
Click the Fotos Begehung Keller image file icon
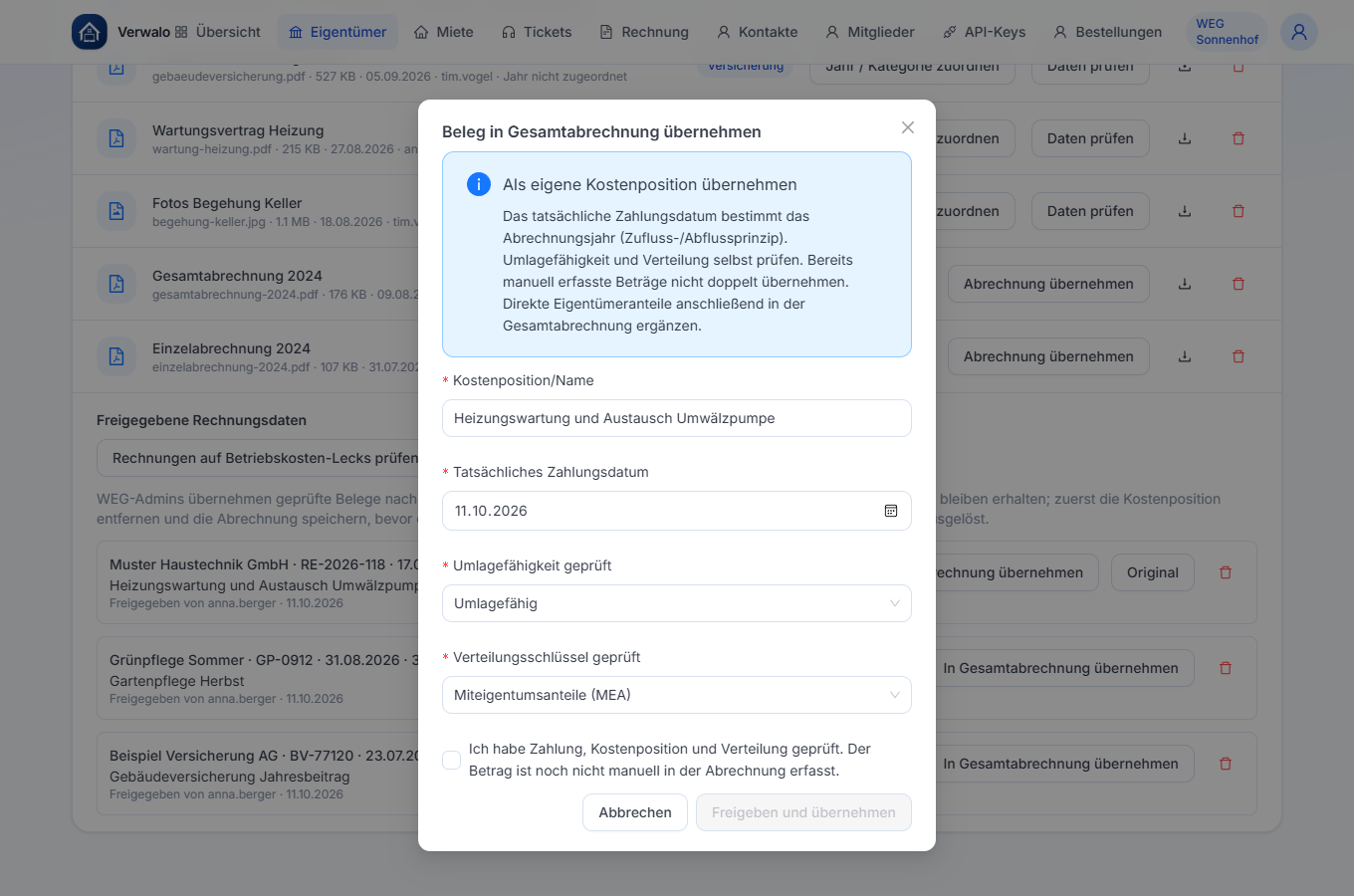pyautogui.click(x=116, y=211)
